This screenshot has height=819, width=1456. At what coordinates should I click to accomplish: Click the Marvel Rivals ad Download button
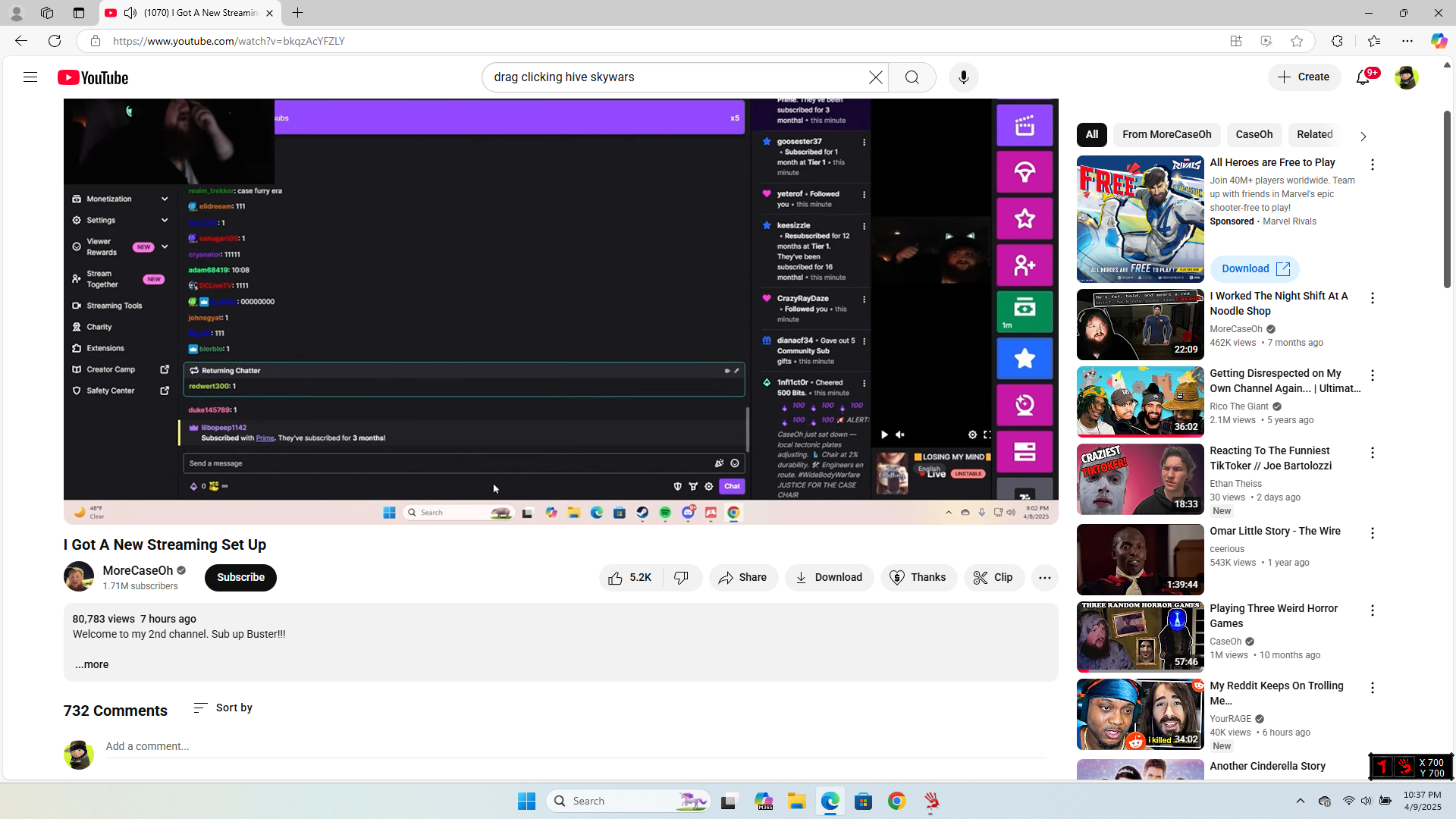click(x=1255, y=269)
